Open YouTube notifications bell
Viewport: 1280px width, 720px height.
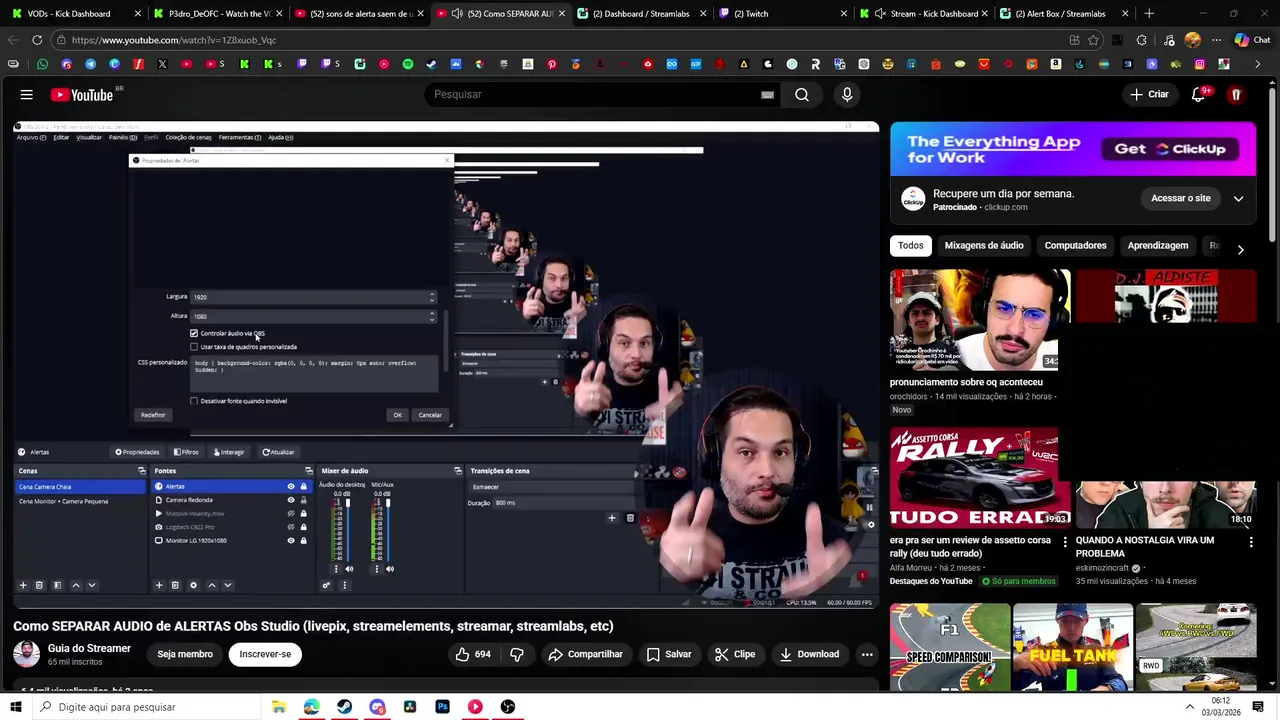(x=1198, y=94)
